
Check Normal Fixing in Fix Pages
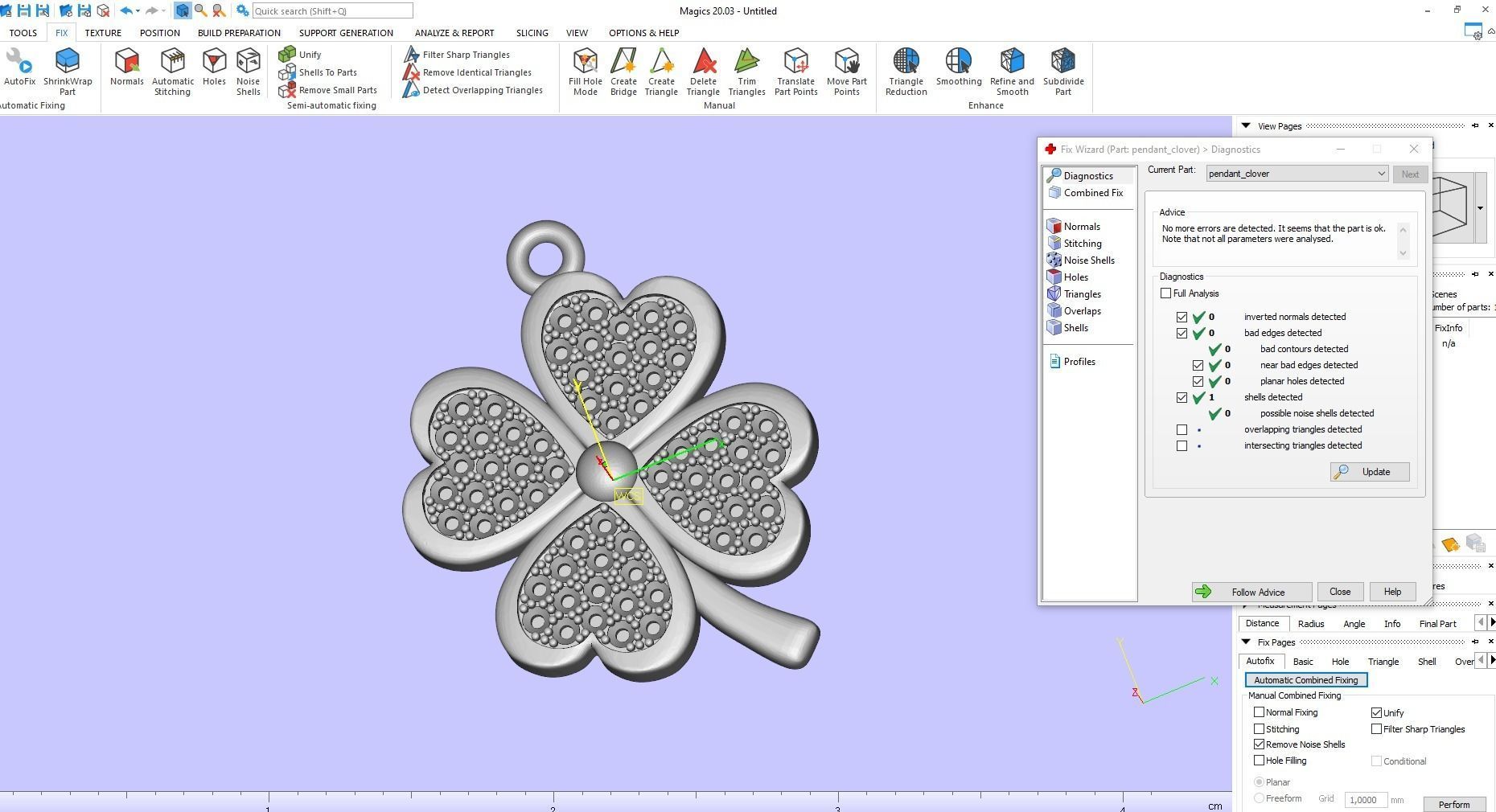(x=1259, y=712)
